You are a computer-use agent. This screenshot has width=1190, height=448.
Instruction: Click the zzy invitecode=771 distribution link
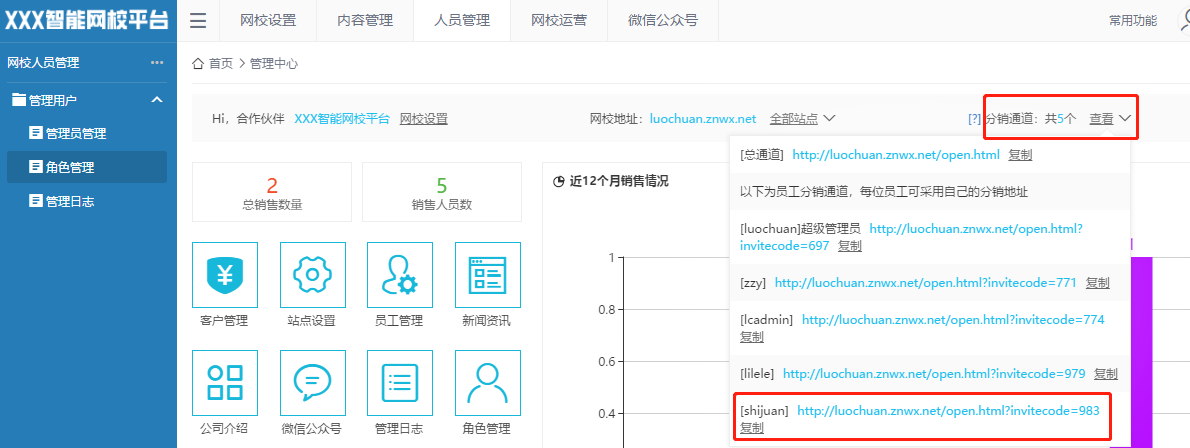[x=925, y=283]
